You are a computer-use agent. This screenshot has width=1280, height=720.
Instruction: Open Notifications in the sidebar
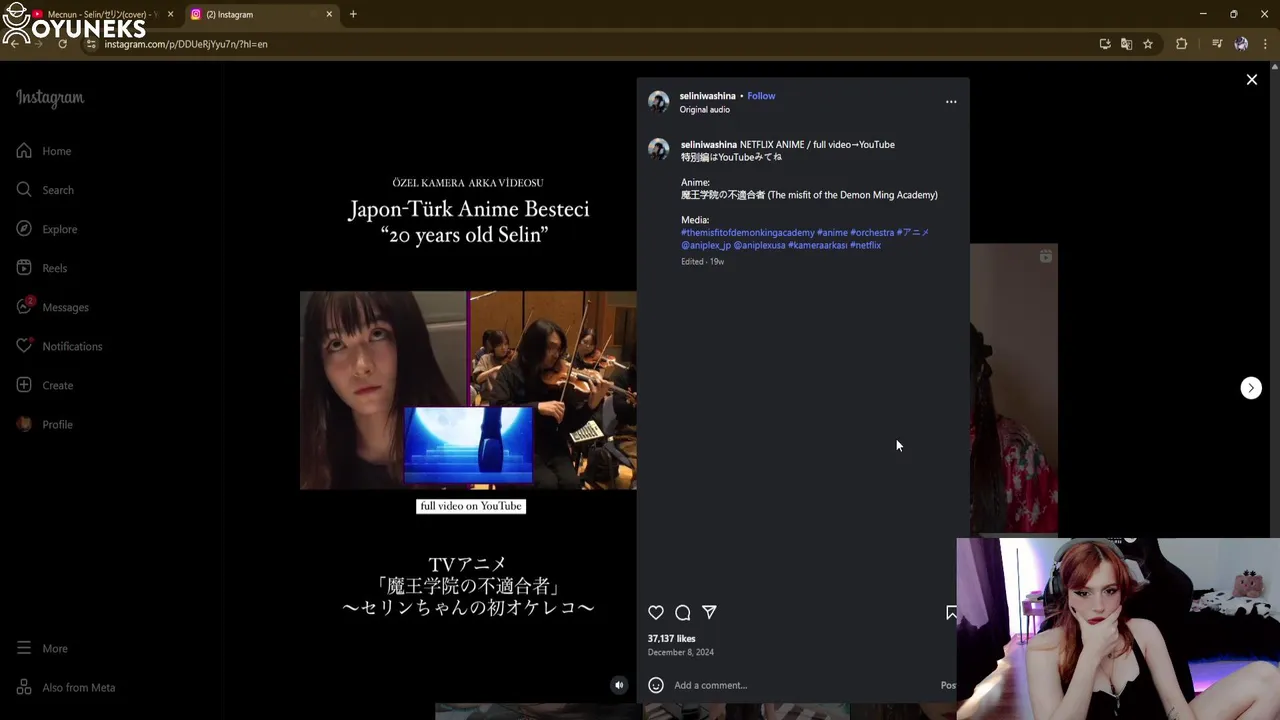(x=59, y=346)
